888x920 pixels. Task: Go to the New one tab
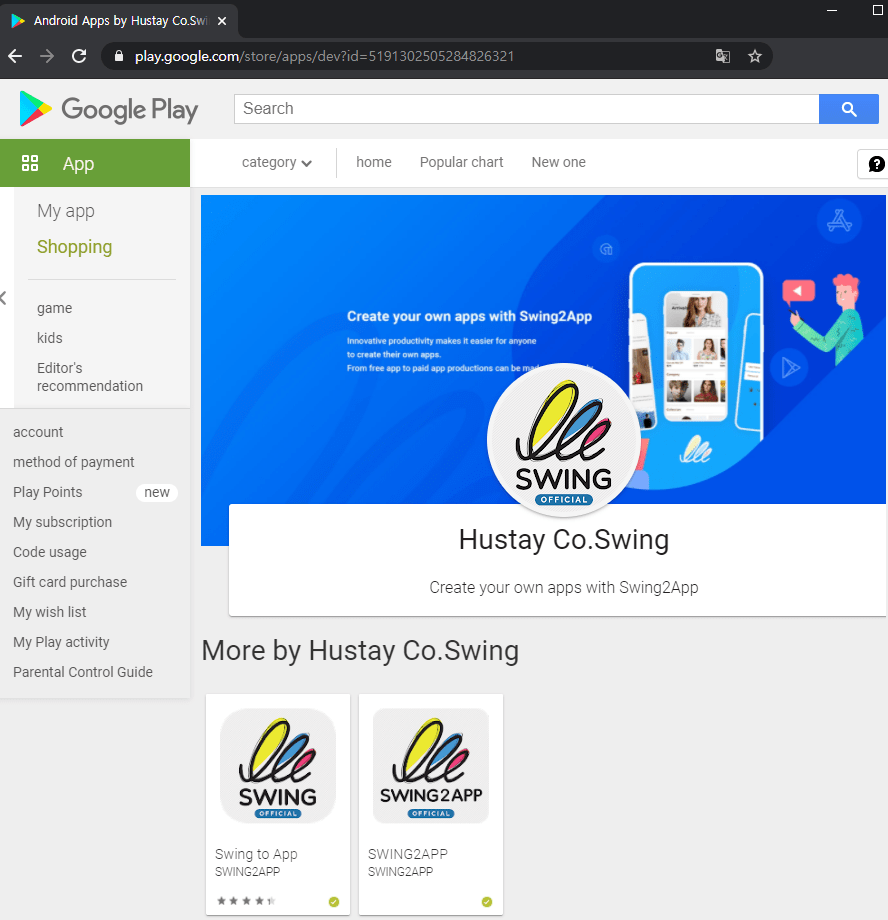[x=558, y=163]
